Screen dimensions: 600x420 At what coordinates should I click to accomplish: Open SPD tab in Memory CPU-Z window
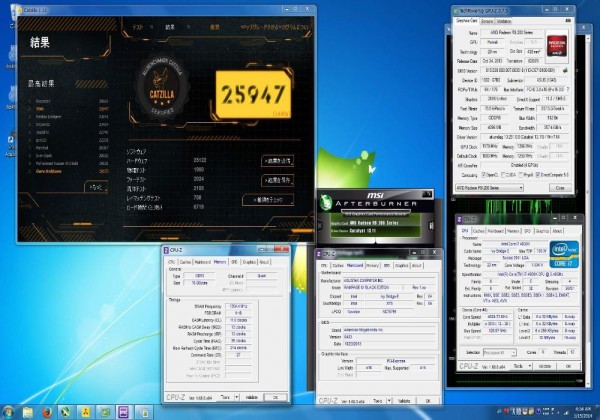click(x=234, y=262)
